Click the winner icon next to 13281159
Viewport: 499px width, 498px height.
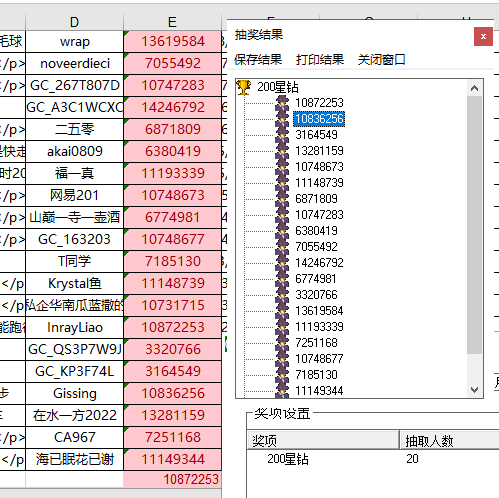[x=282, y=151]
